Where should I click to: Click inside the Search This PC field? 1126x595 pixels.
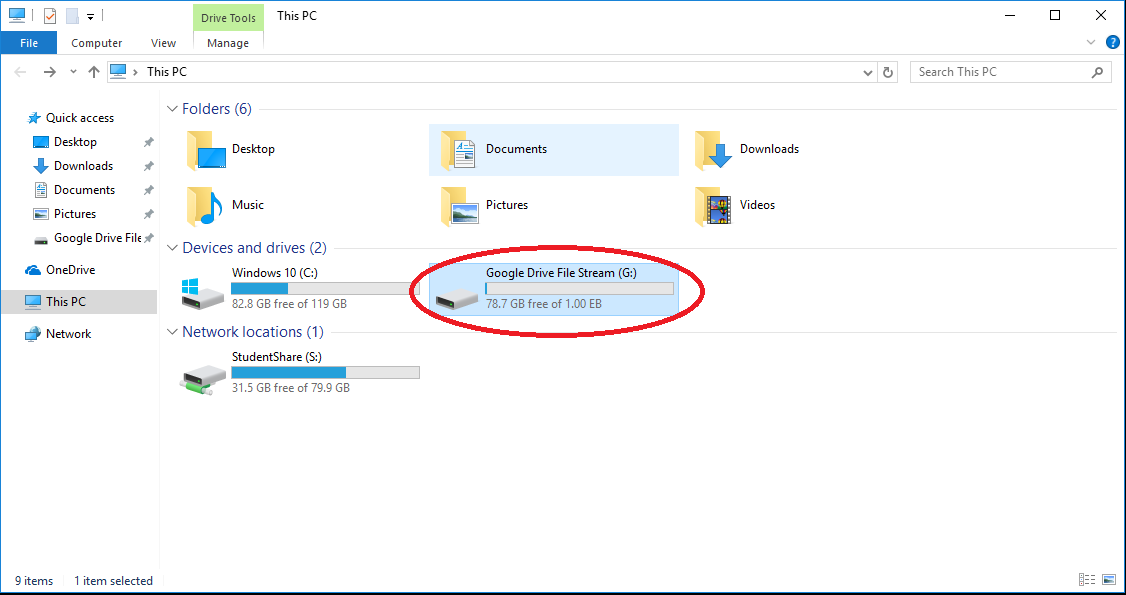1000,71
